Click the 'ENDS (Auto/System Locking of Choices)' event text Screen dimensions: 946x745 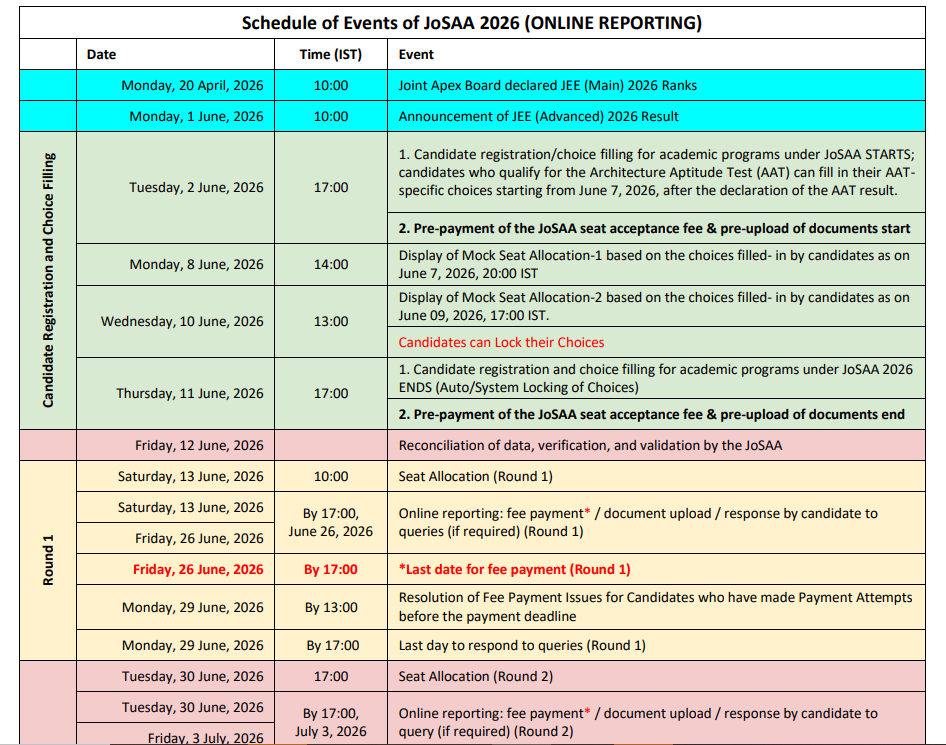tap(655, 378)
